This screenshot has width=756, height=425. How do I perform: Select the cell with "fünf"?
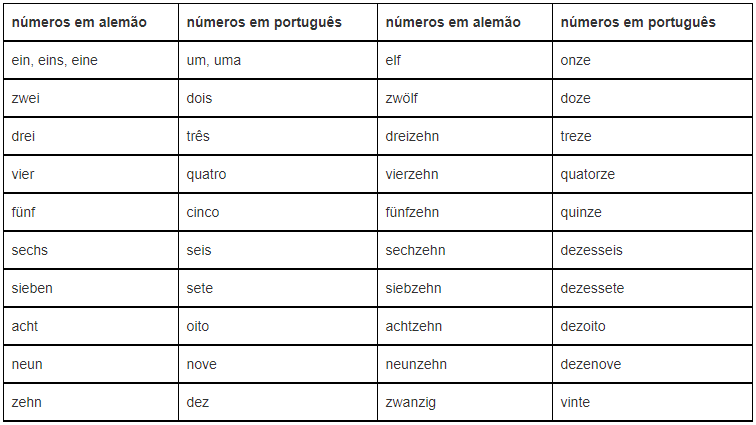coord(24,213)
